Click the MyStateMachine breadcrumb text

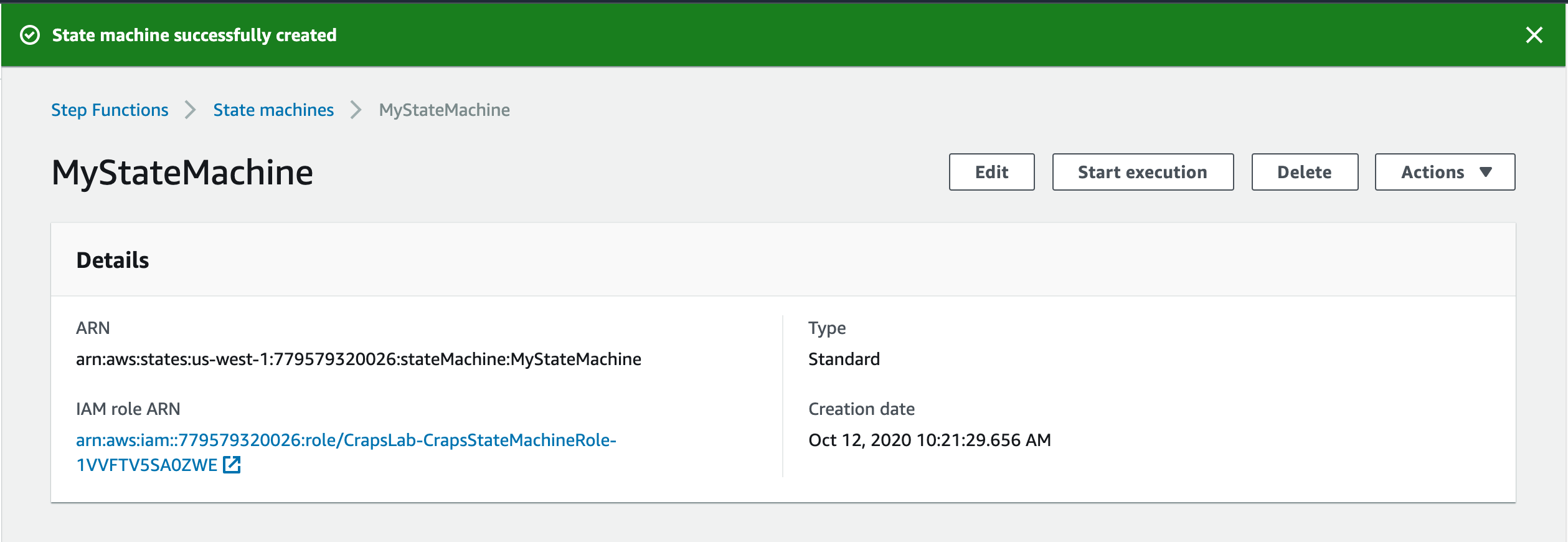click(445, 110)
